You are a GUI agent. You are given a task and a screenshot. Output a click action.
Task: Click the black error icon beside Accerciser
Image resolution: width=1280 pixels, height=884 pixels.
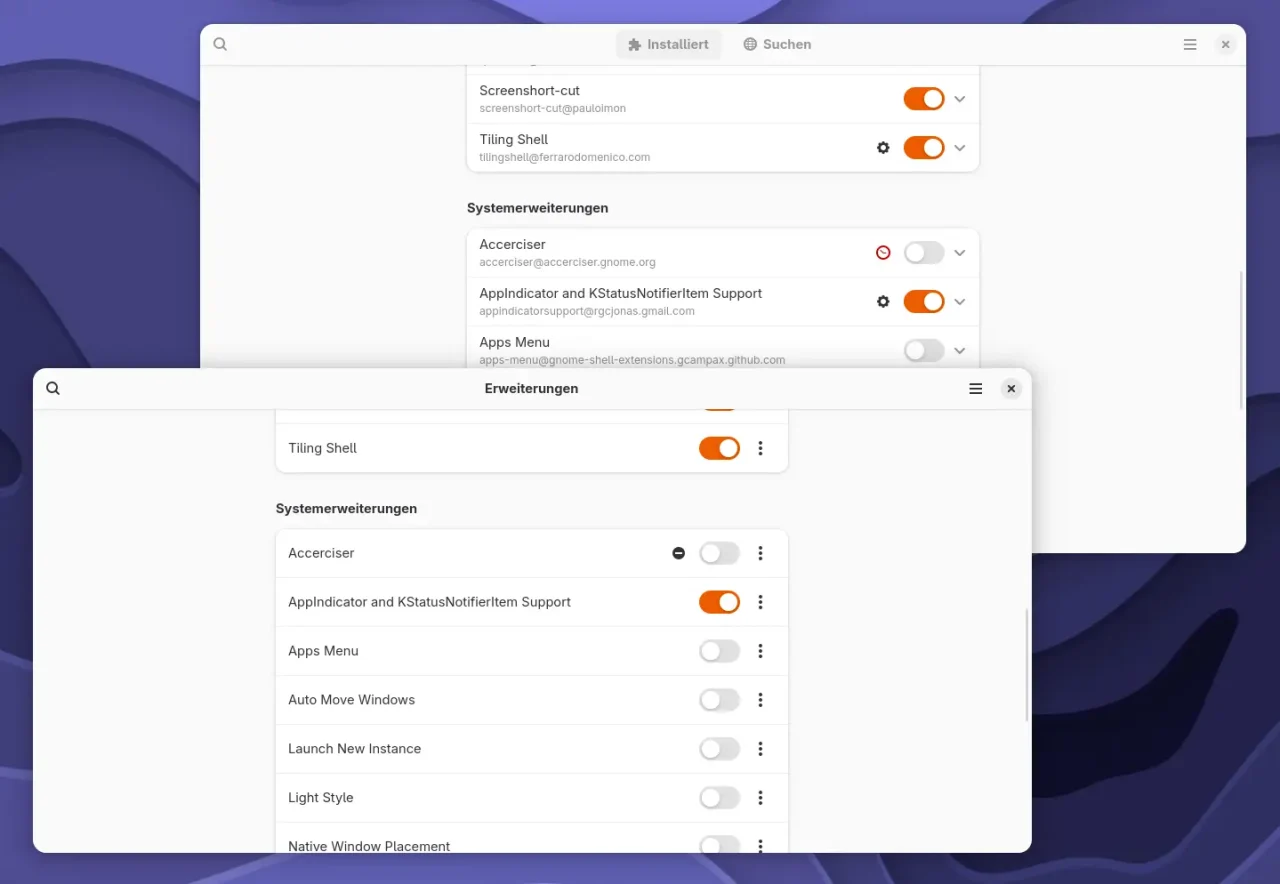[679, 553]
